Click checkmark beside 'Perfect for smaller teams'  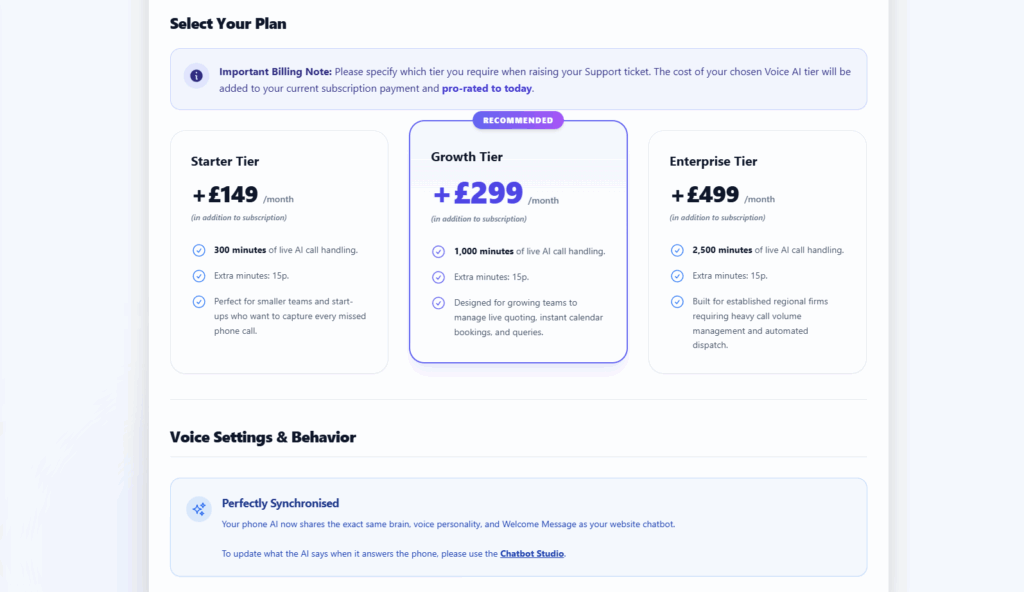[198, 301]
